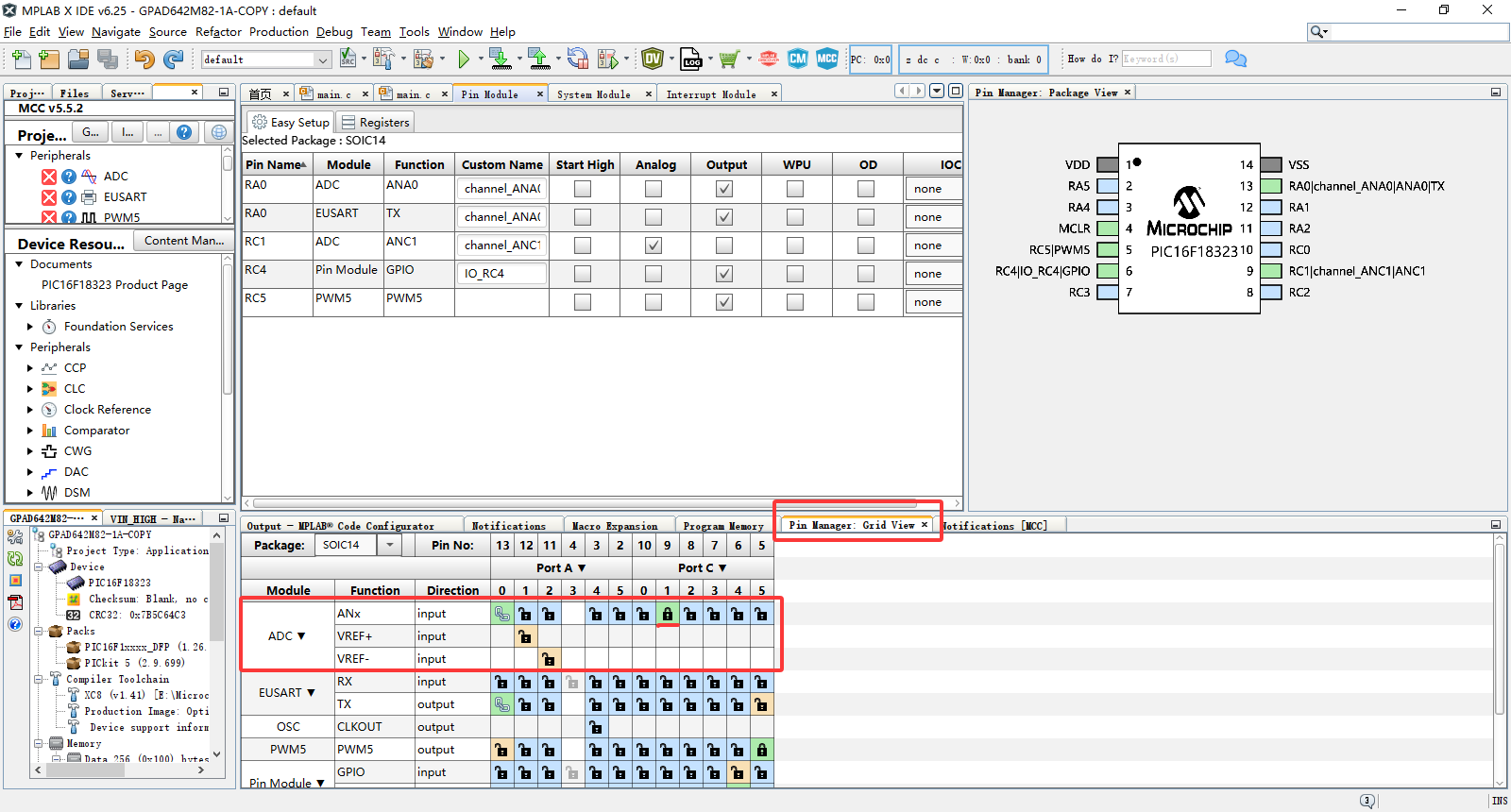
Task: Click the green Run Project play icon
Action: (x=464, y=59)
